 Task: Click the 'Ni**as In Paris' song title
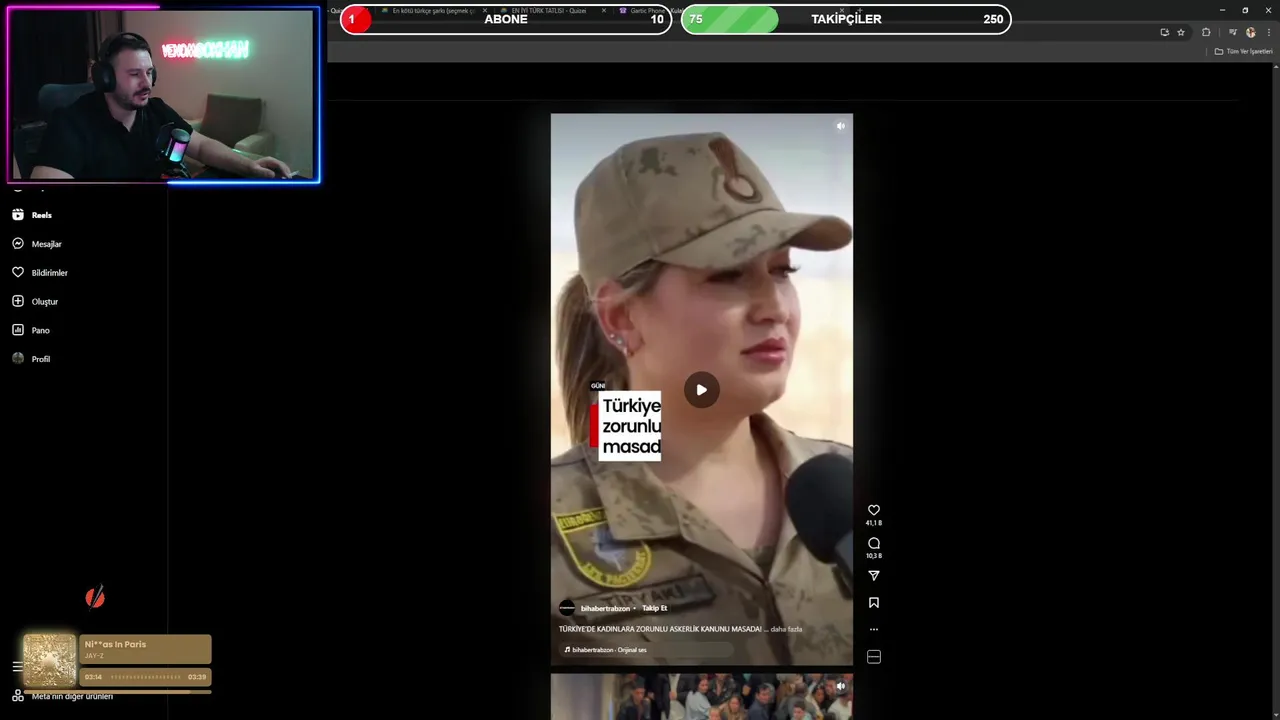coord(115,644)
